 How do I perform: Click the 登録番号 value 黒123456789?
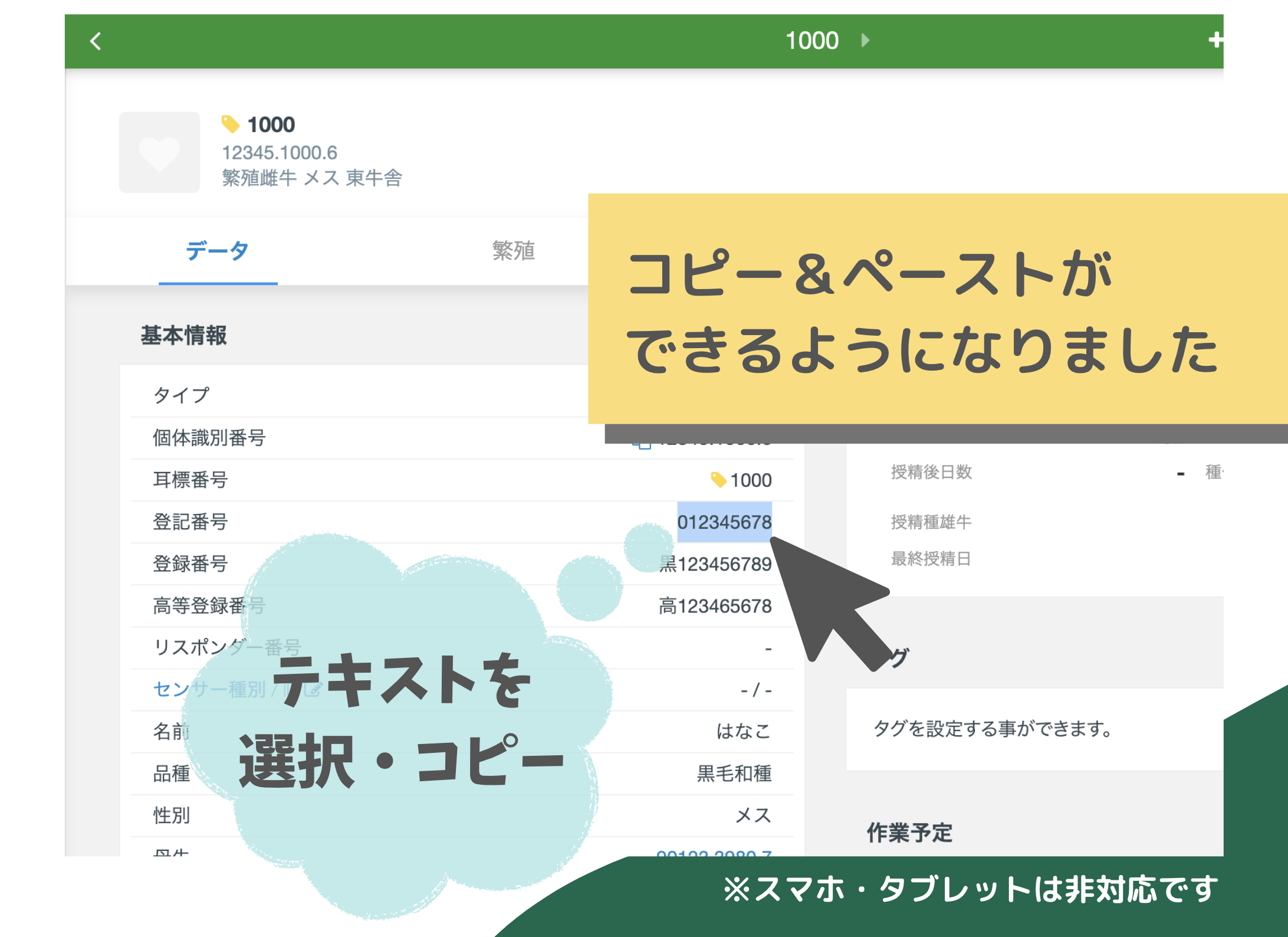(715, 564)
